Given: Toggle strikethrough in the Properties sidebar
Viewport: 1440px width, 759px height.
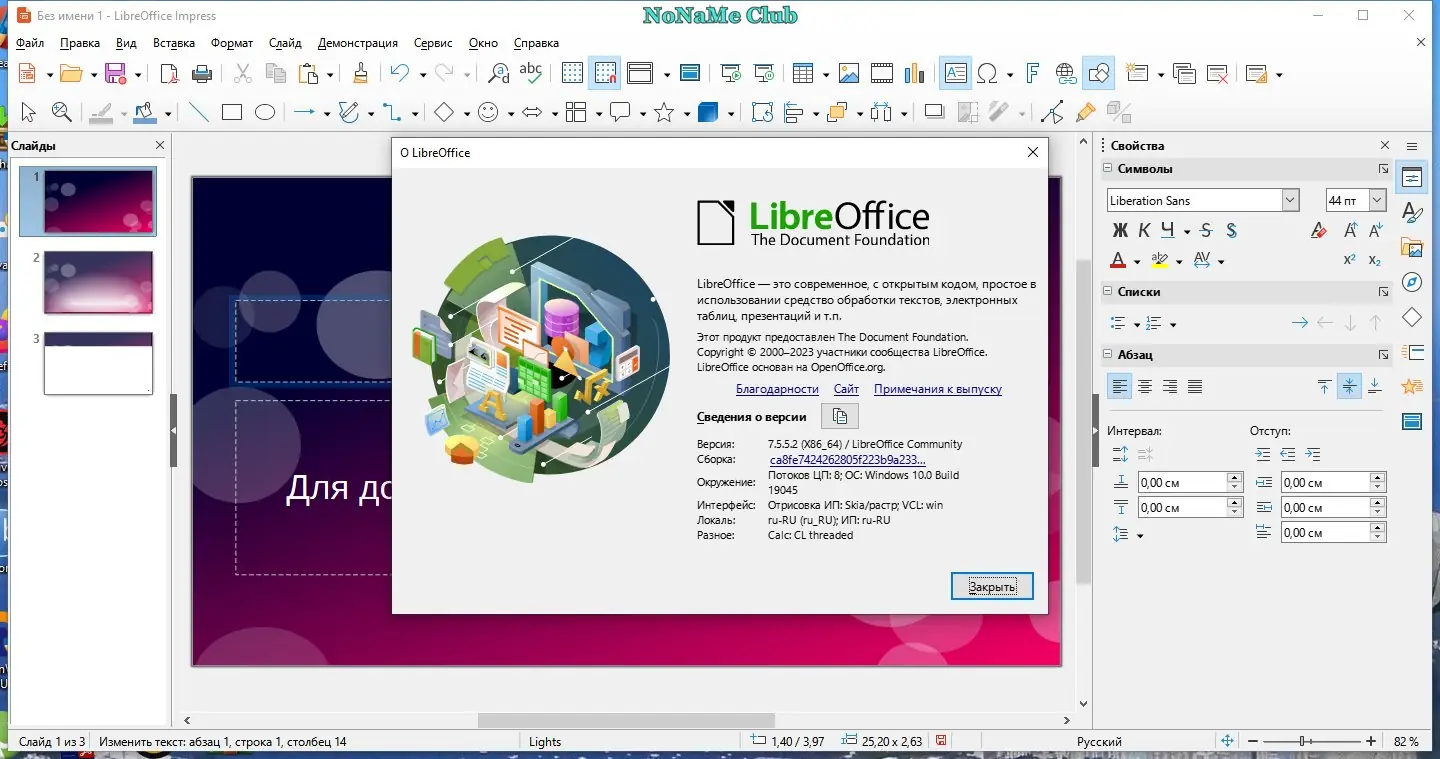Looking at the screenshot, I should click(1206, 231).
